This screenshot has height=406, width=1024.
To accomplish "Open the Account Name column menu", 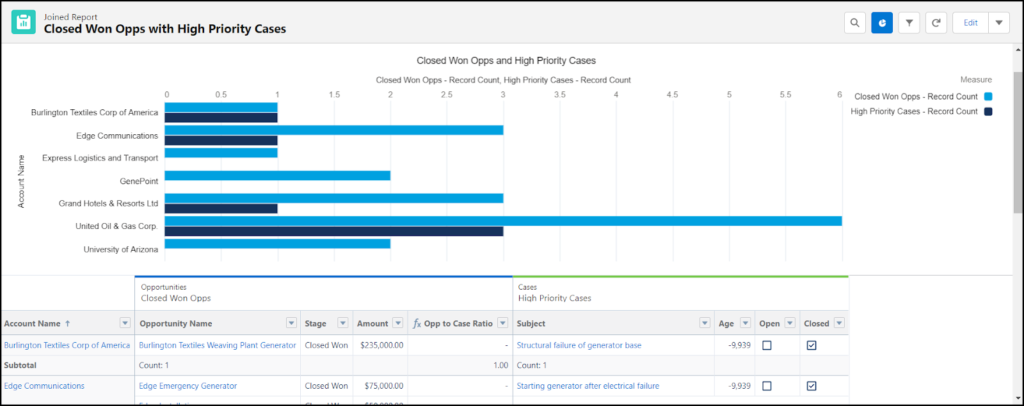I will (x=125, y=323).
